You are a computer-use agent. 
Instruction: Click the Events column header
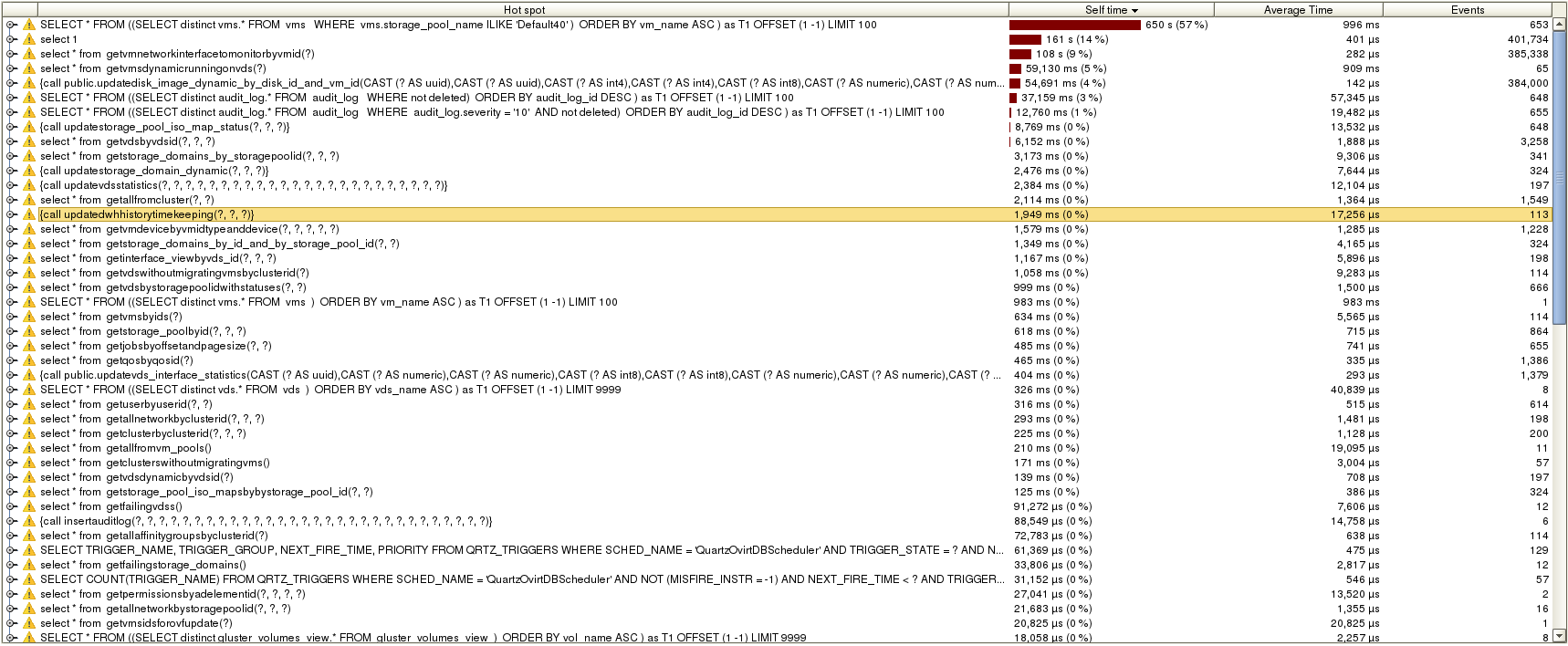pos(1467,10)
